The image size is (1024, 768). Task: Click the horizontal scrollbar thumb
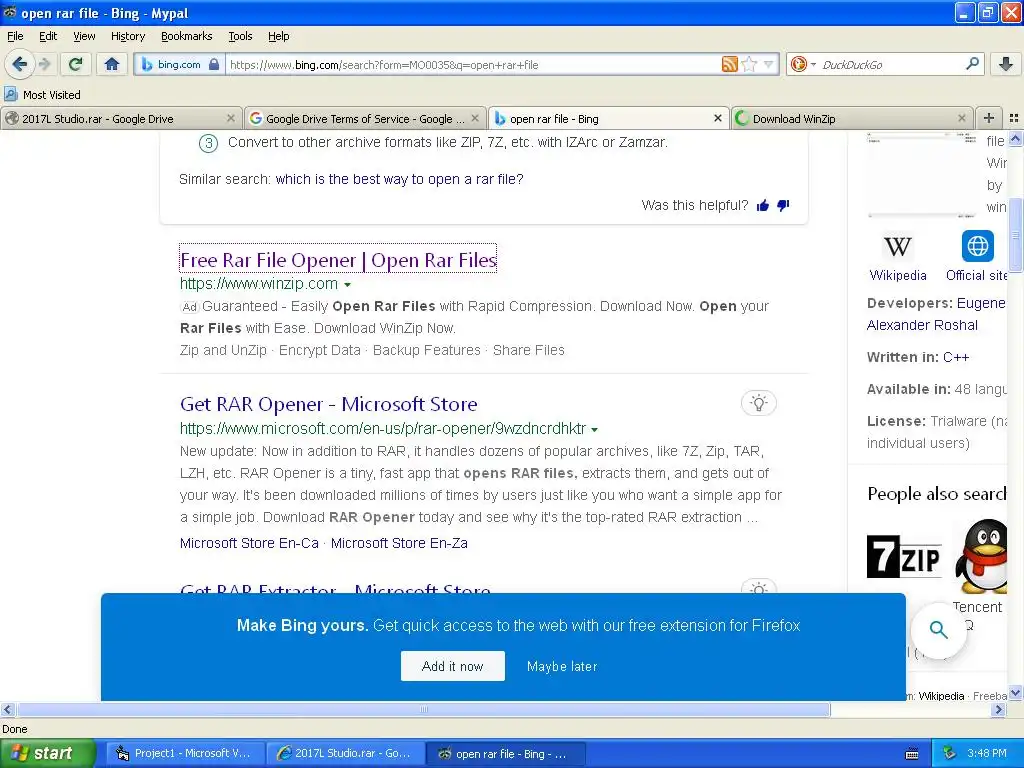(x=424, y=709)
